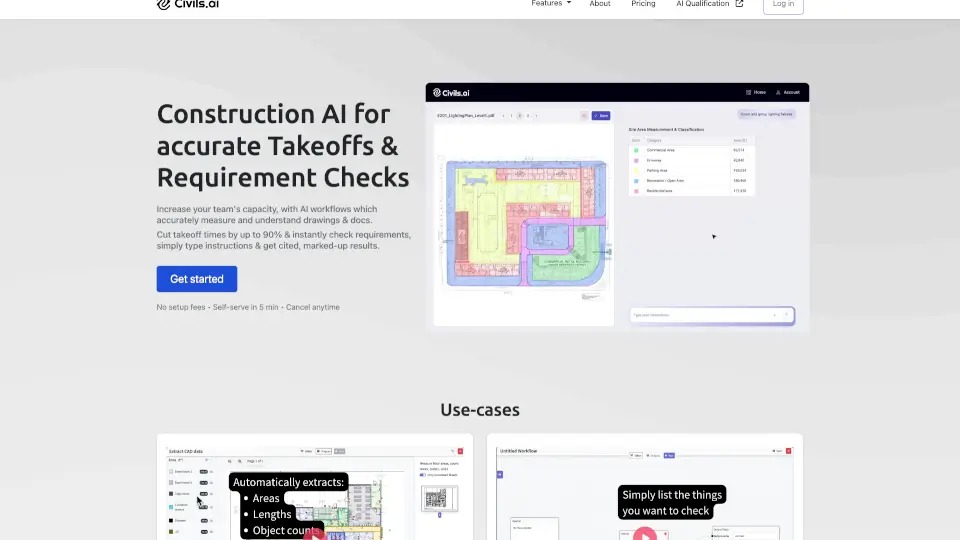Click the blue Recreation / Open Area swatch
960x540 pixels.
tap(636, 181)
